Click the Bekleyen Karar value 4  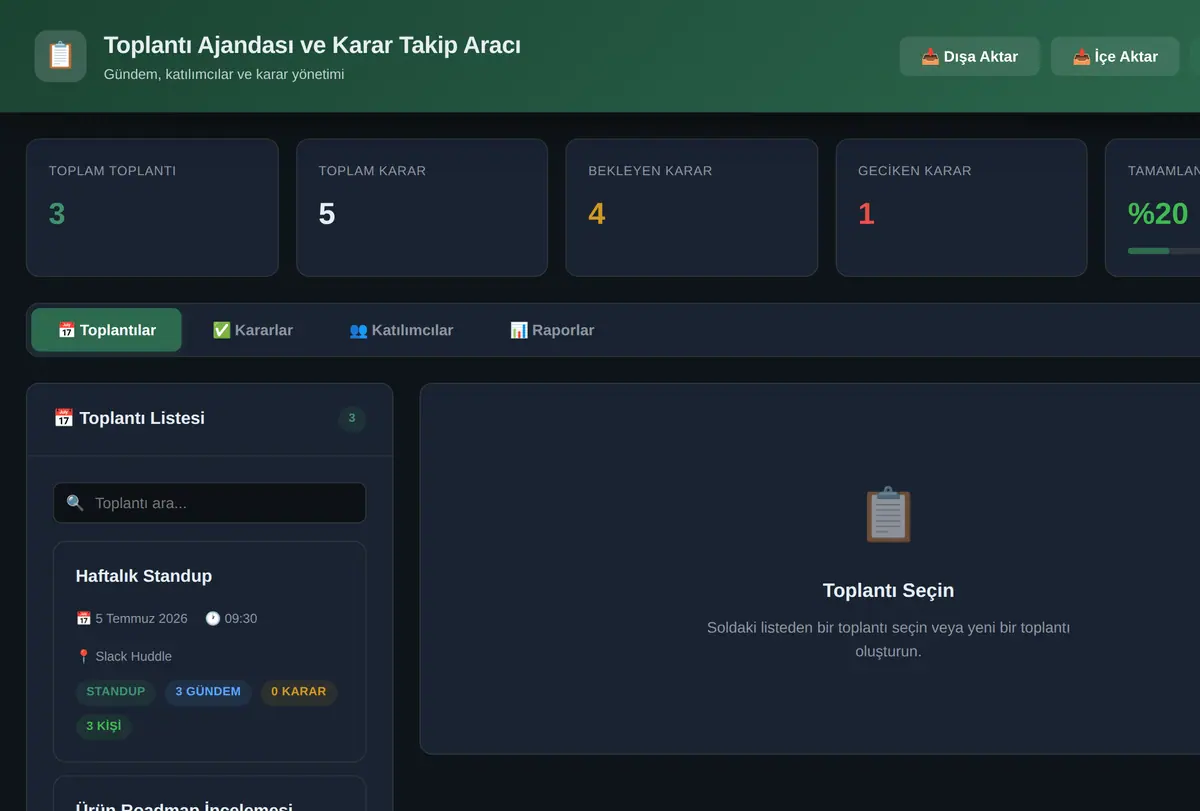click(x=597, y=213)
